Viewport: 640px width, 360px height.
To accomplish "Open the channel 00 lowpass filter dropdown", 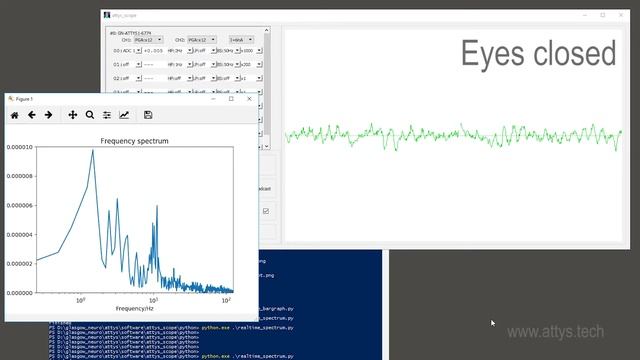I will pyautogui.click(x=204, y=51).
